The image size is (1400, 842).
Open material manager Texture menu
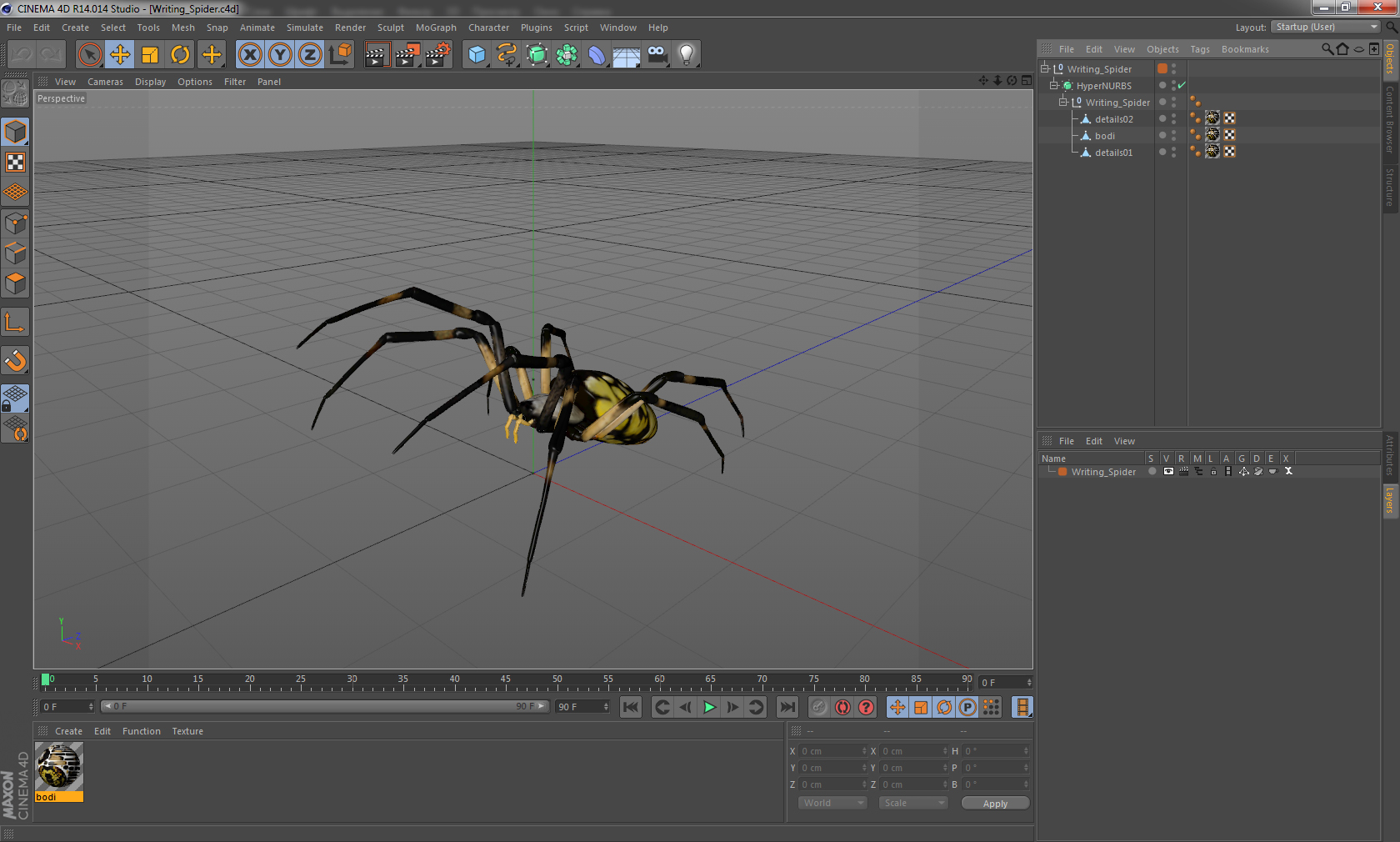point(187,731)
